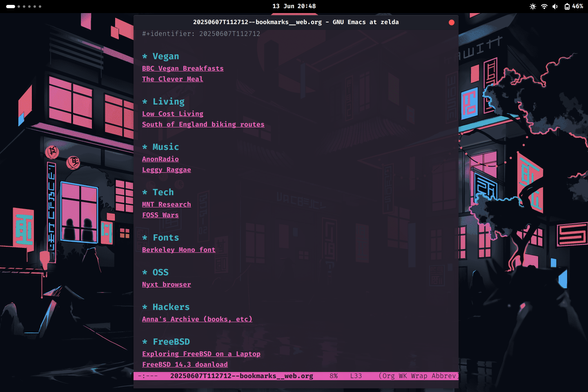
Task: Collapse the Hackers heading star
Action: click(145, 307)
